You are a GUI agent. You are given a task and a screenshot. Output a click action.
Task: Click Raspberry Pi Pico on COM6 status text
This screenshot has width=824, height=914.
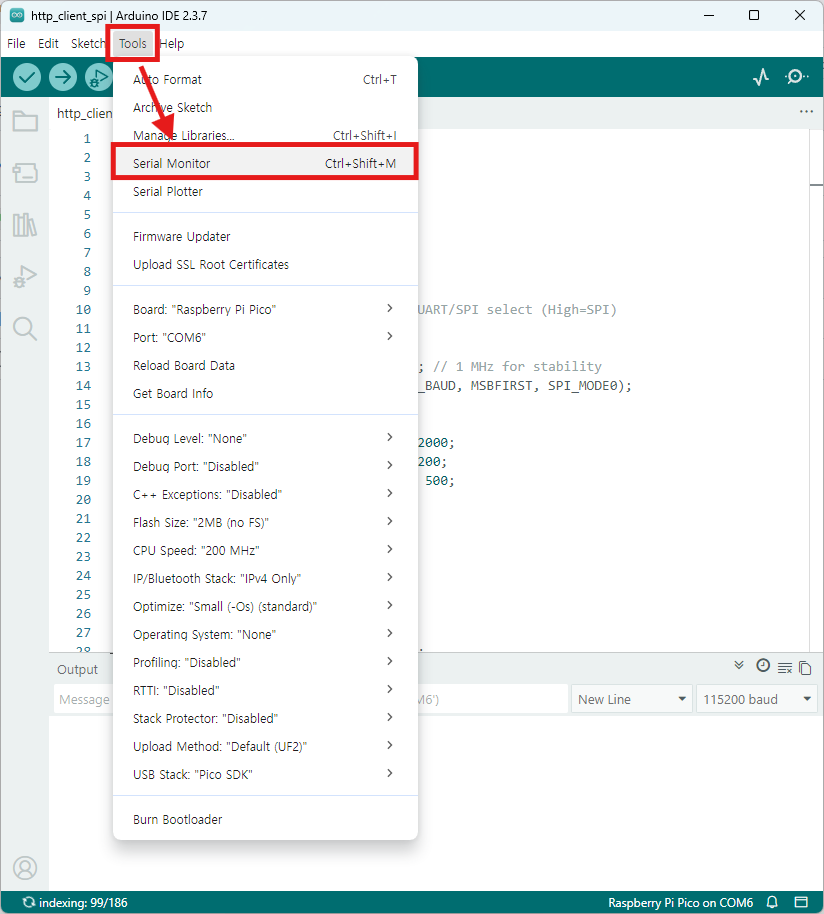coord(680,902)
